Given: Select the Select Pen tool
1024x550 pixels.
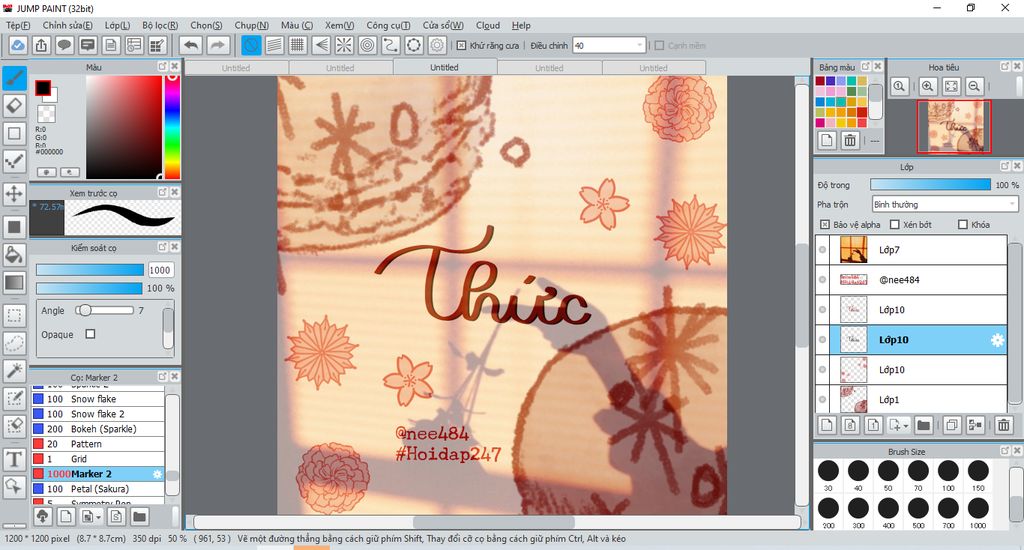Looking at the screenshot, I should [x=14, y=398].
